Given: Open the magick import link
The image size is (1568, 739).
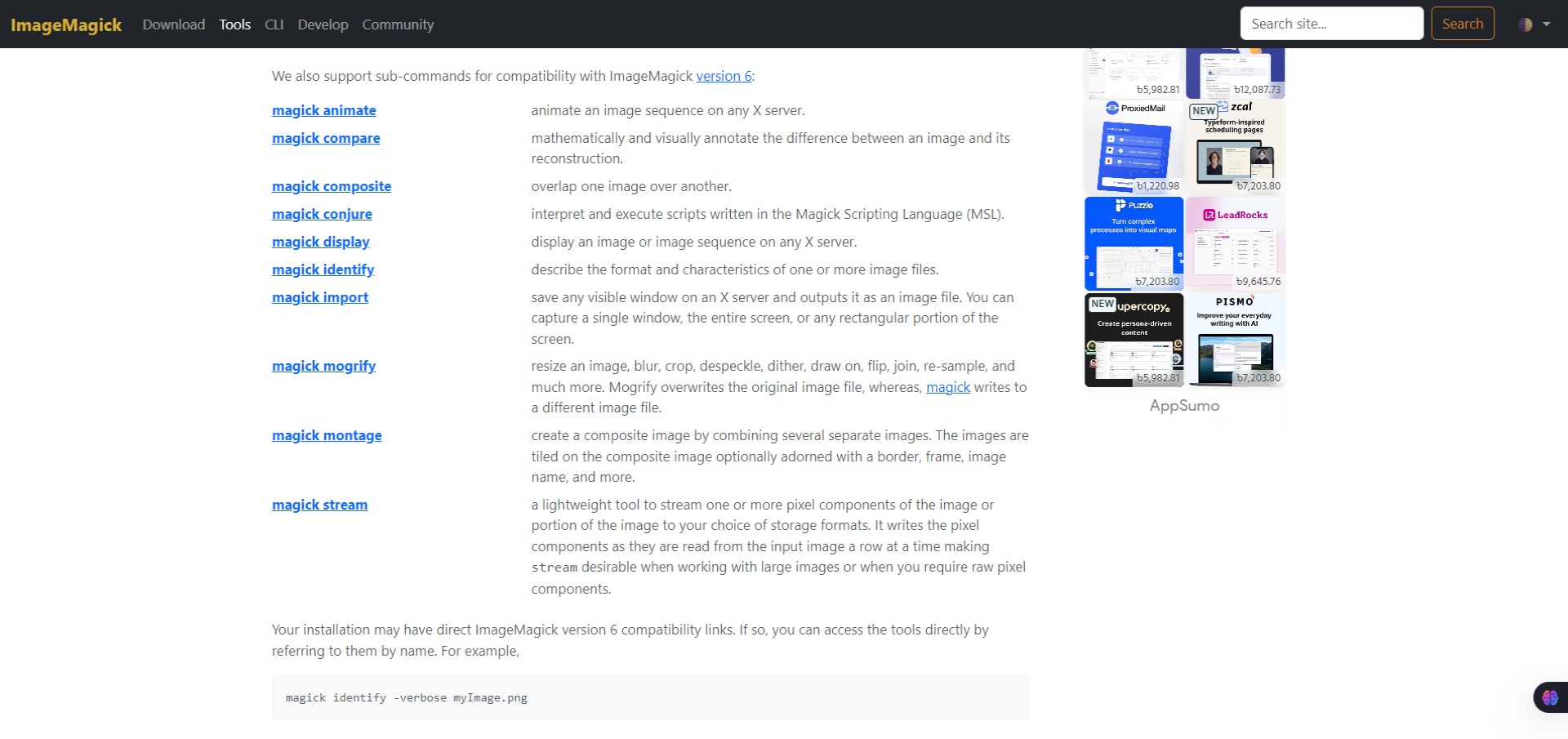Looking at the screenshot, I should click(x=320, y=297).
